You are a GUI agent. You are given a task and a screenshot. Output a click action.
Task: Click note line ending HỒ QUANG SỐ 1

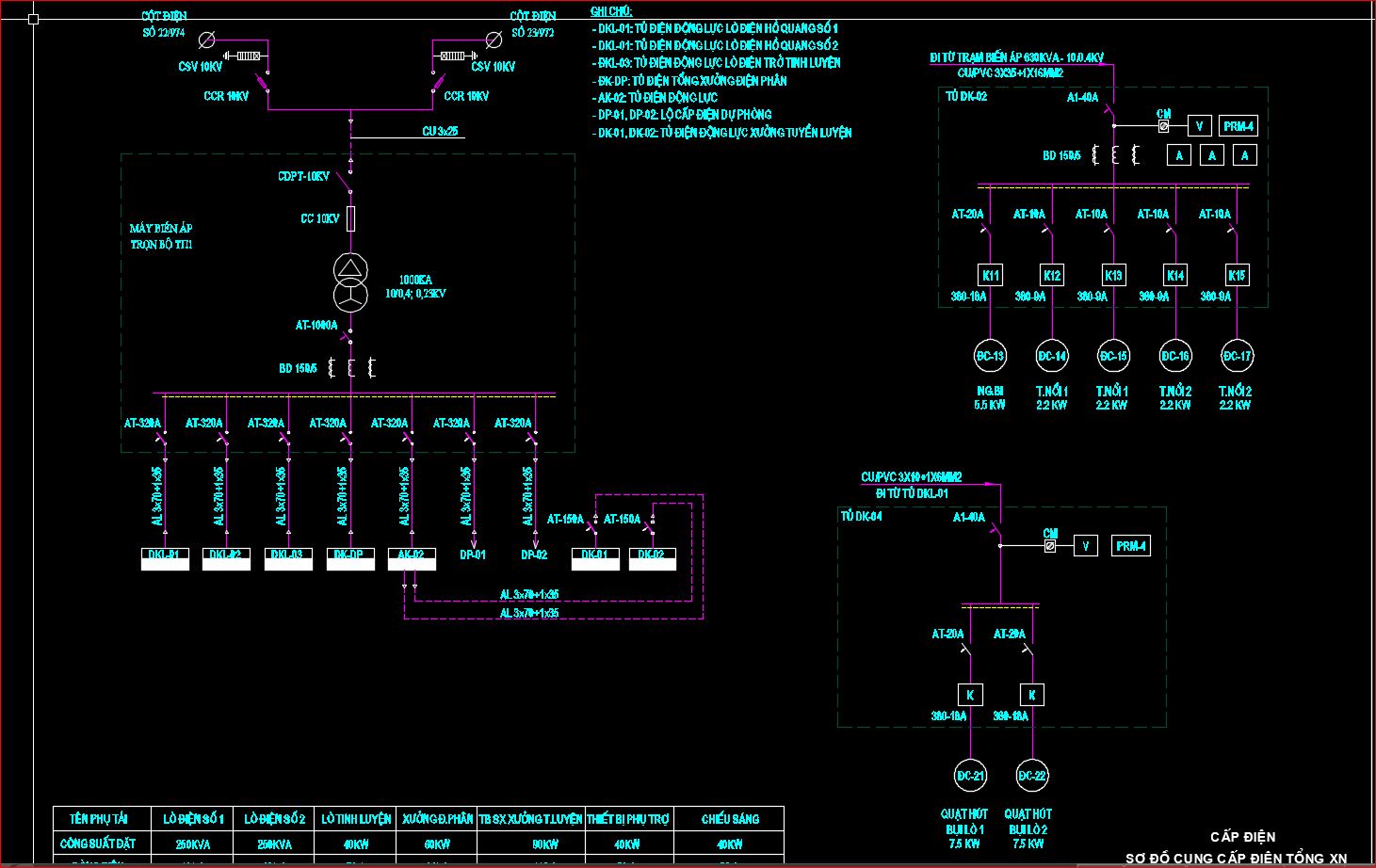[716, 28]
